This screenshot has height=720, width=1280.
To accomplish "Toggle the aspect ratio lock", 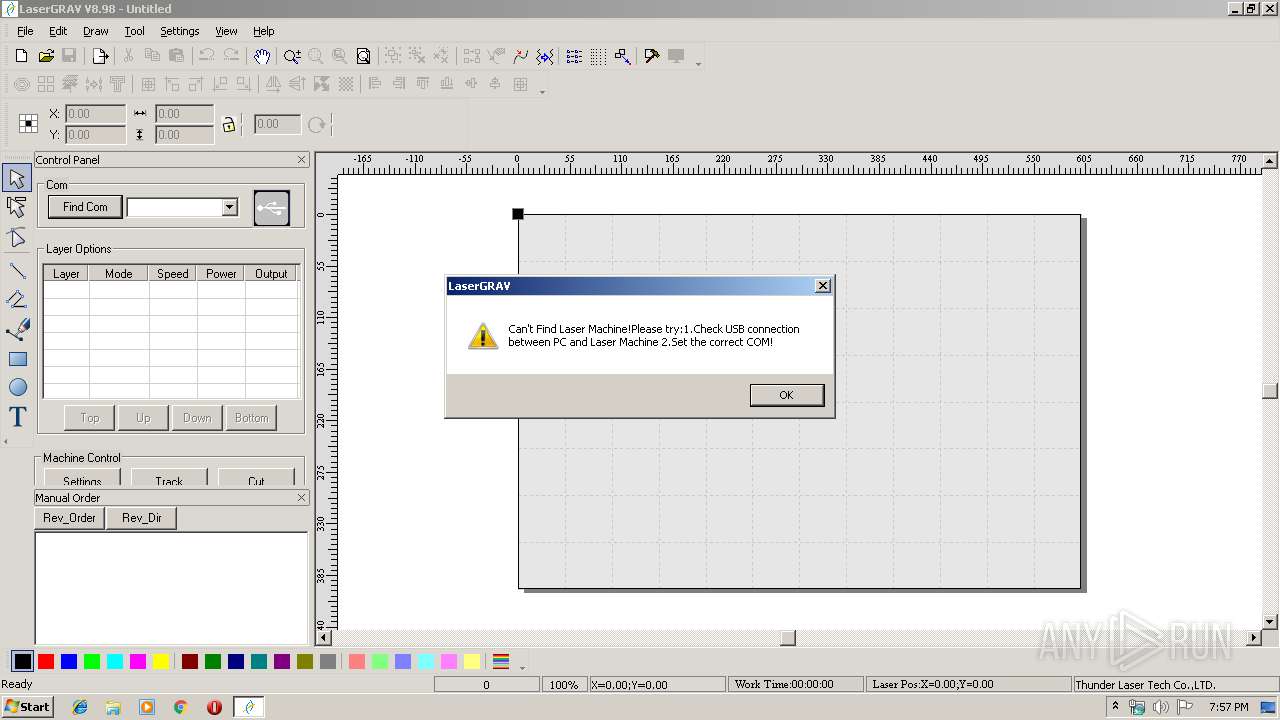I will 228,125.
